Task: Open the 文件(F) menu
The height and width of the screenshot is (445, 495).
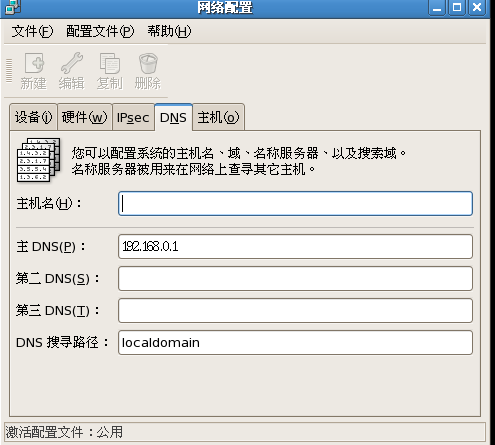Action: click(x=32, y=31)
